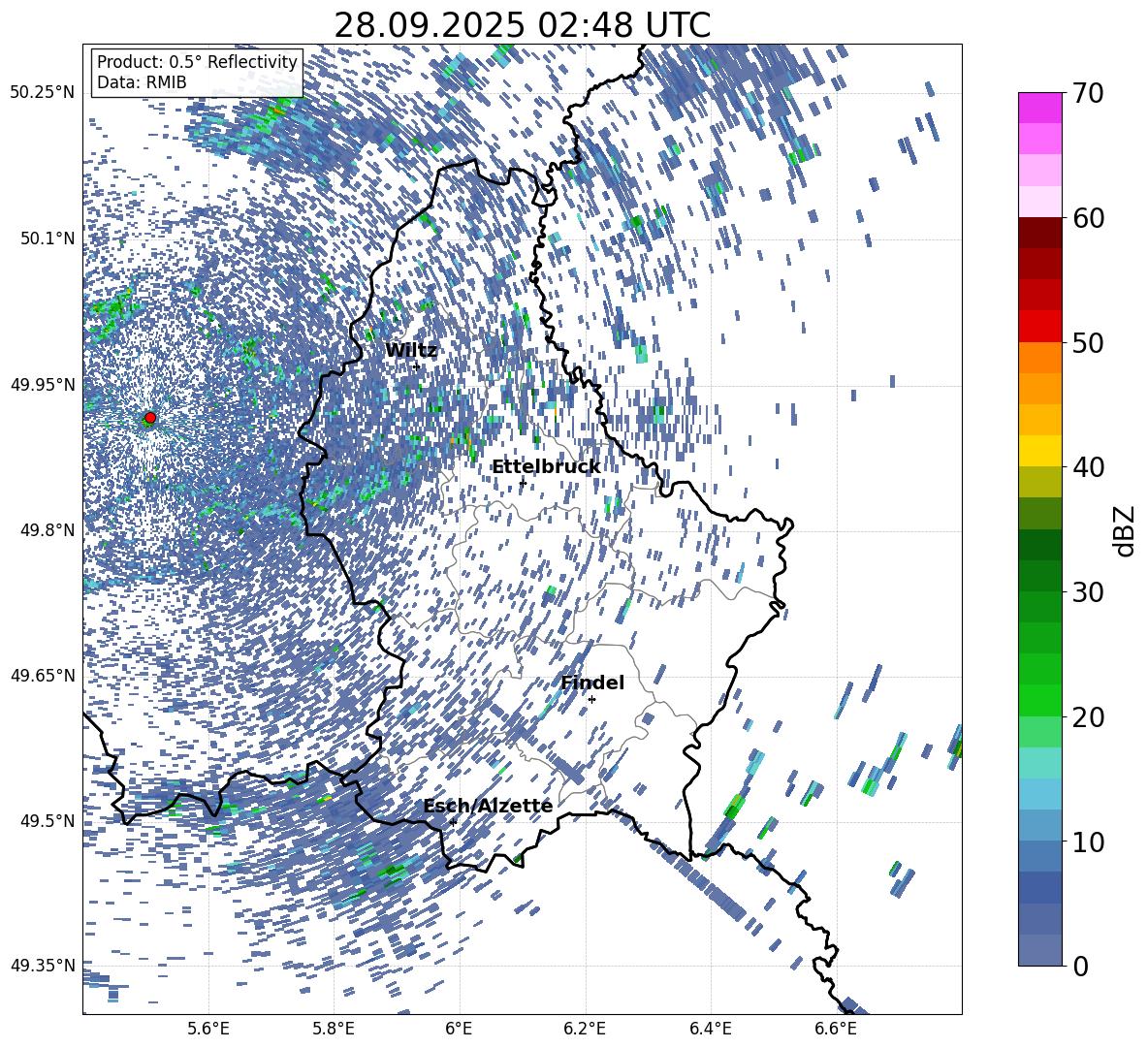Click the Findel station label

click(x=592, y=683)
